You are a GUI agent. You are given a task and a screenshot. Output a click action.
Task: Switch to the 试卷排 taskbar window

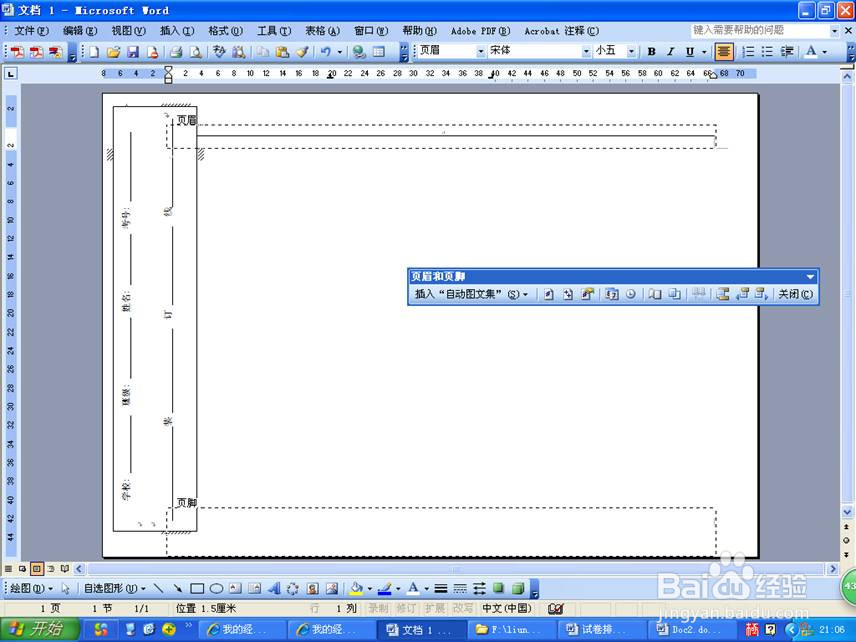pyautogui.click(x=601, y=629)
